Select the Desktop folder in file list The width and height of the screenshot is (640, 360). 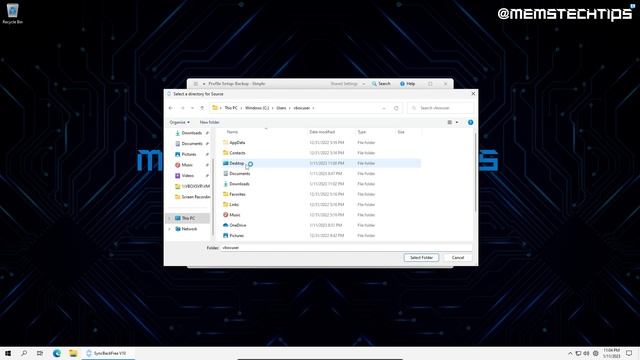coord(237,163)
